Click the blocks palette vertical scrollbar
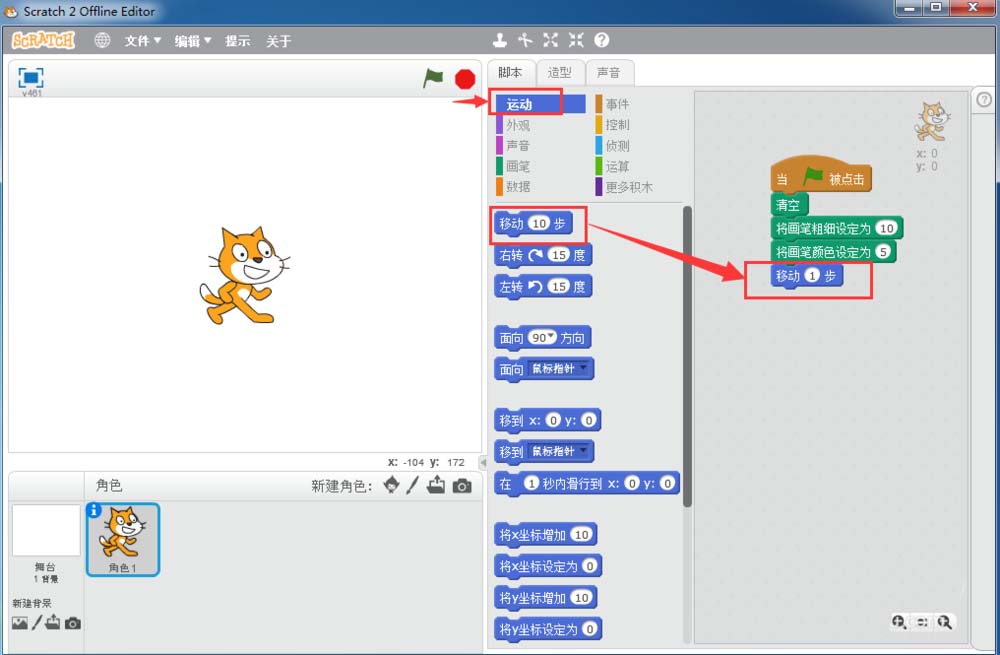This screenshot has height=655, width=1000. pos(687,357)
